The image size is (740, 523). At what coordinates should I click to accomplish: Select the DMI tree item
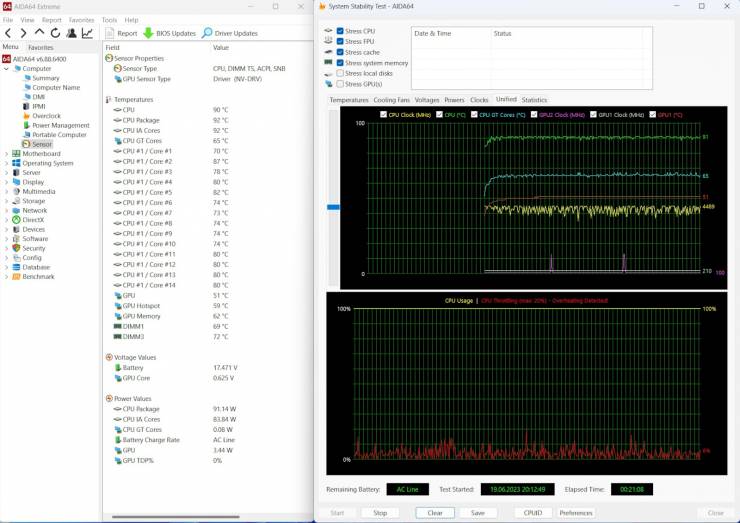click(39, 97)
